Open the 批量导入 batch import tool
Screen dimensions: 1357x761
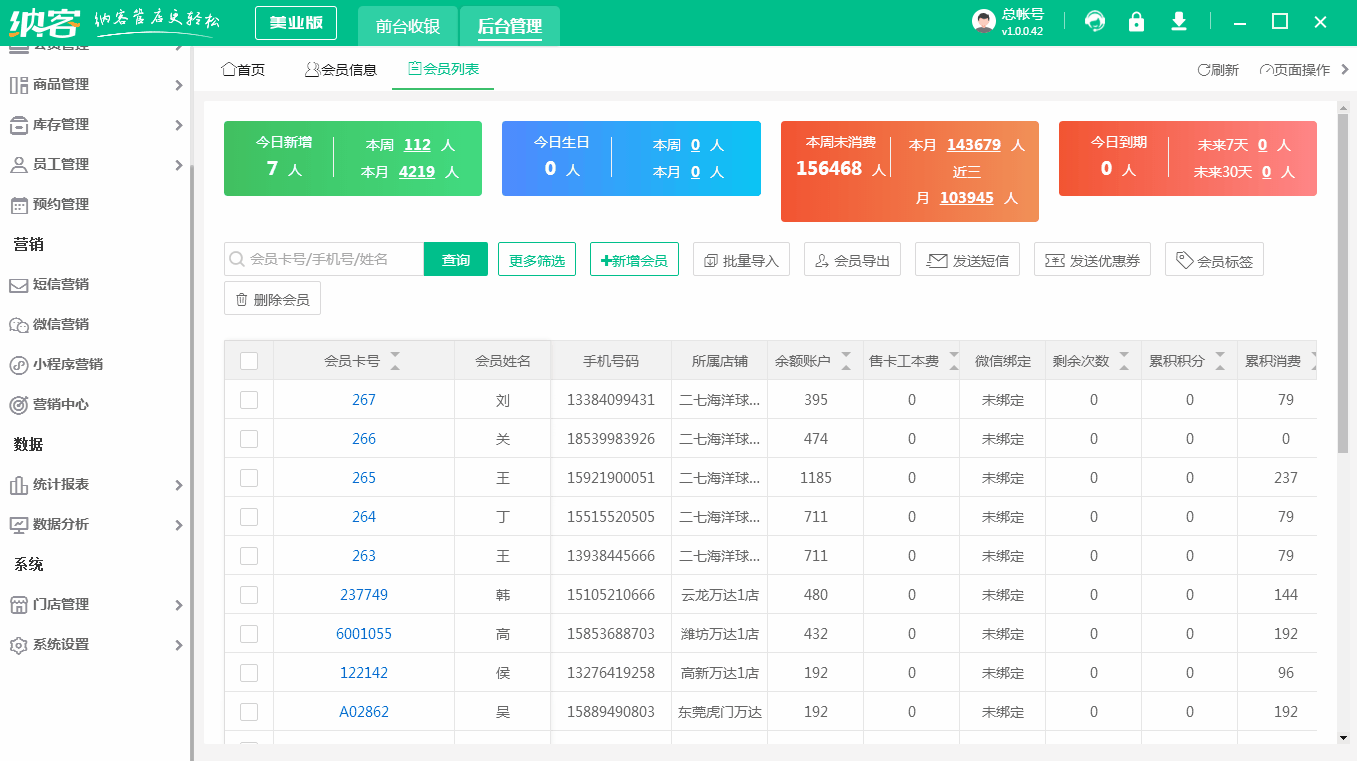741,258
